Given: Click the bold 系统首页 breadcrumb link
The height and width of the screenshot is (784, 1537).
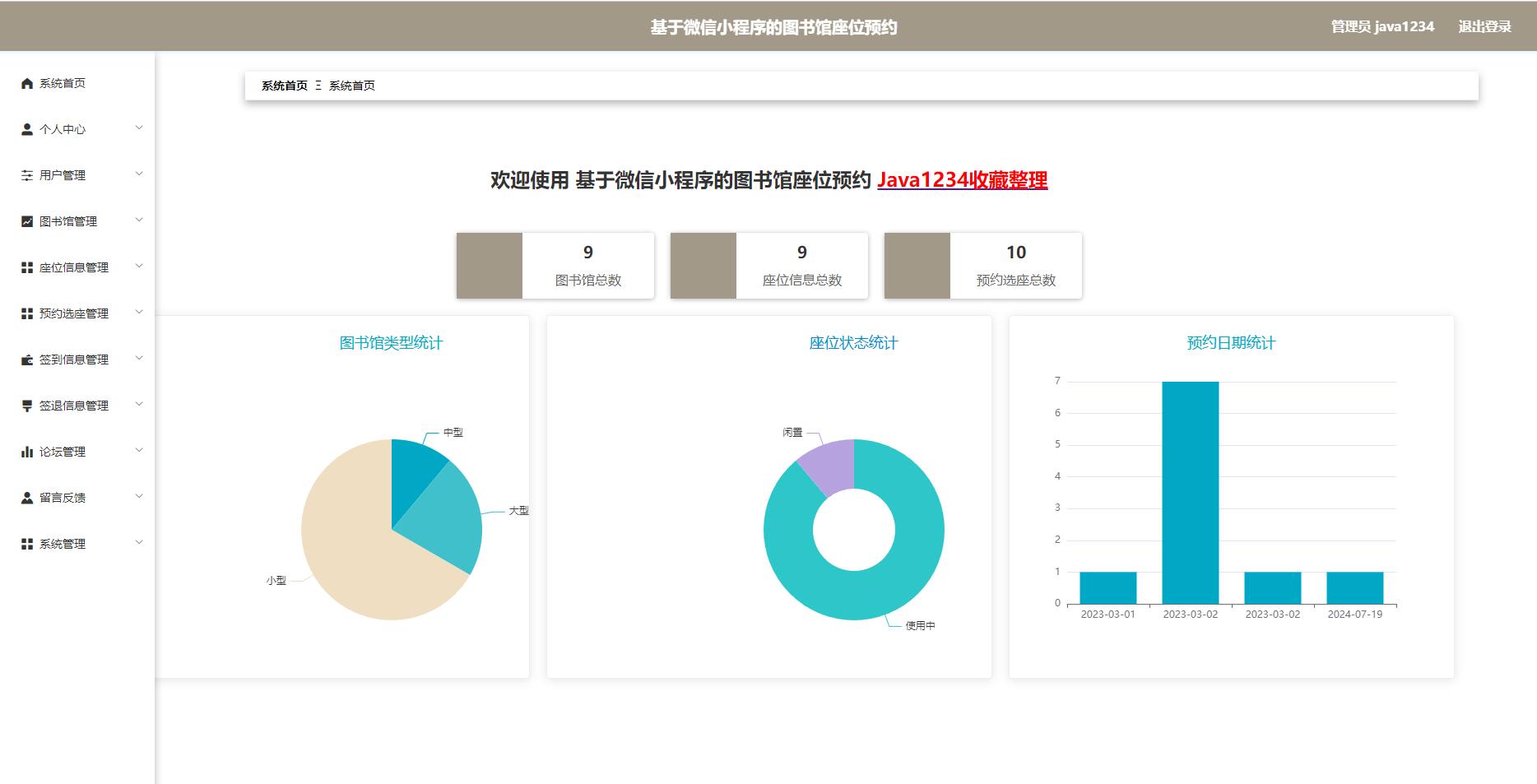Looking at the screenshot, I should coord(285,86).
